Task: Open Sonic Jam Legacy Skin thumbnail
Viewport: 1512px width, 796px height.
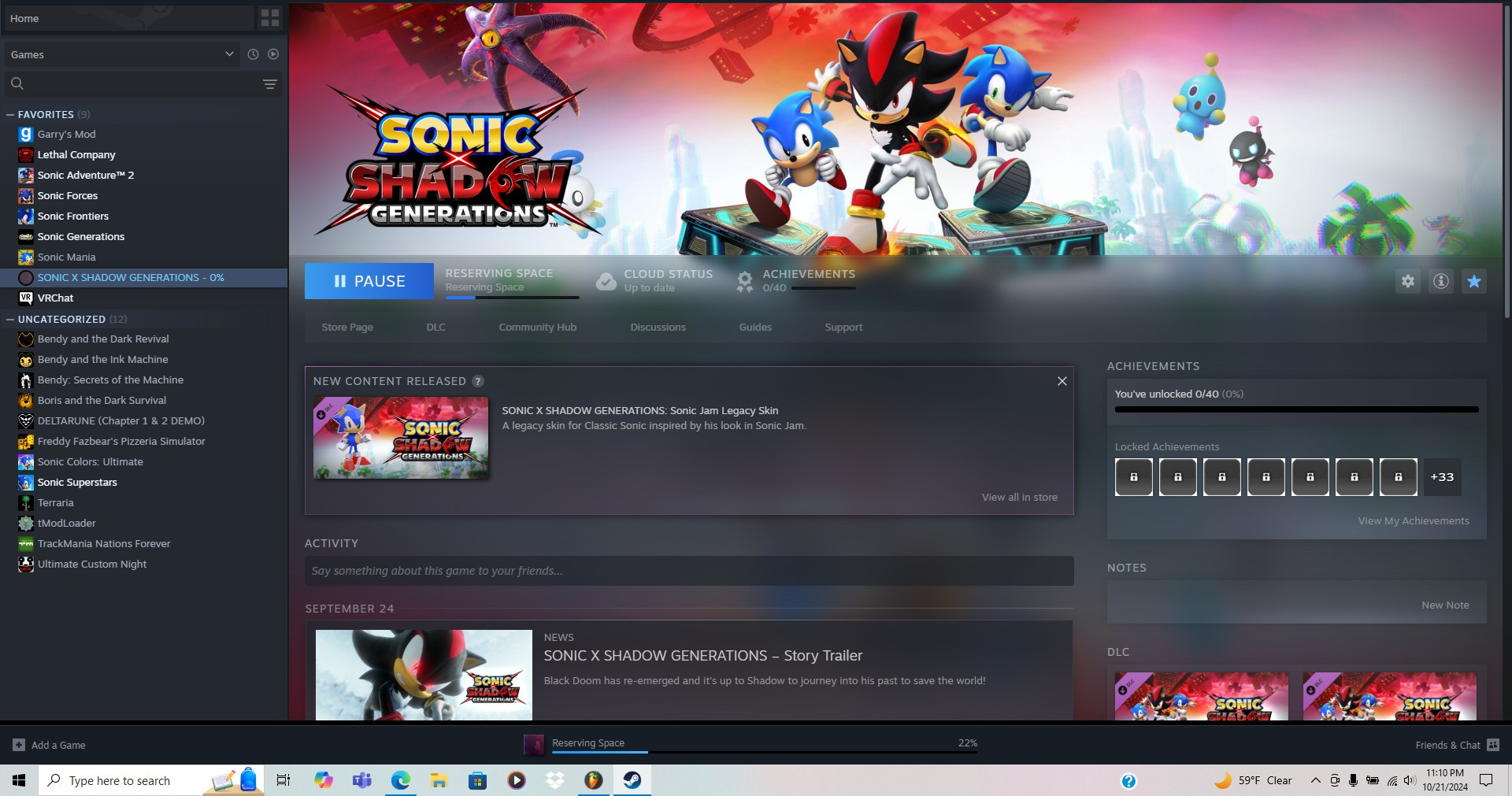Action: [401, 438]
